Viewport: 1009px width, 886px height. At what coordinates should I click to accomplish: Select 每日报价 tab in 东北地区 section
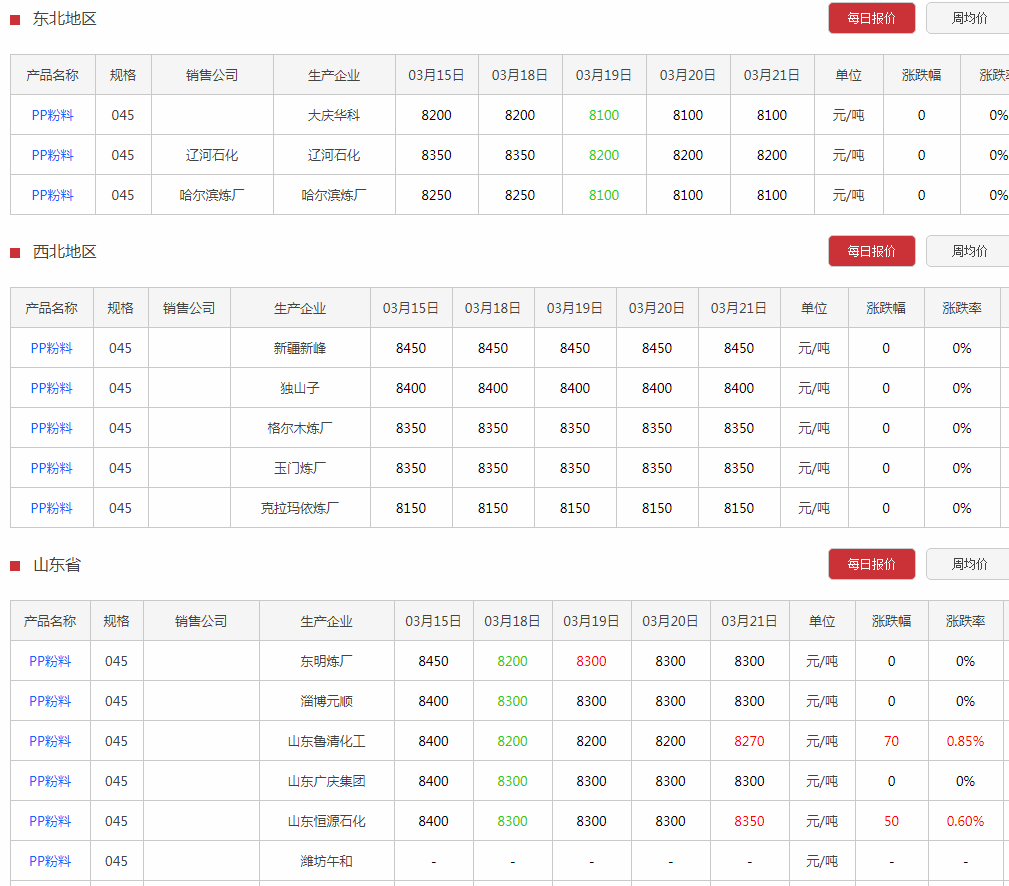871,18
